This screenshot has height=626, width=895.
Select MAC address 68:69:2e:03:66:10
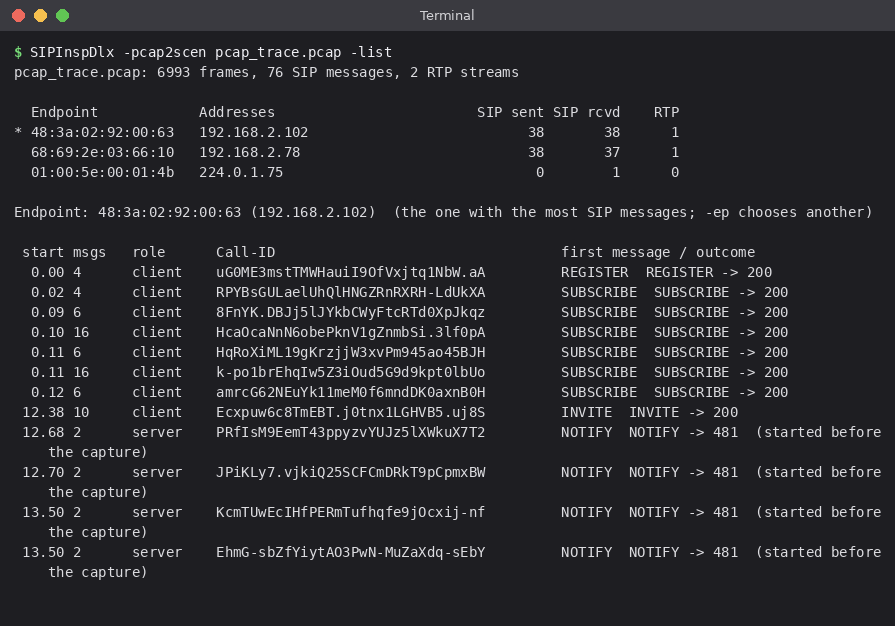coord(103,152)
